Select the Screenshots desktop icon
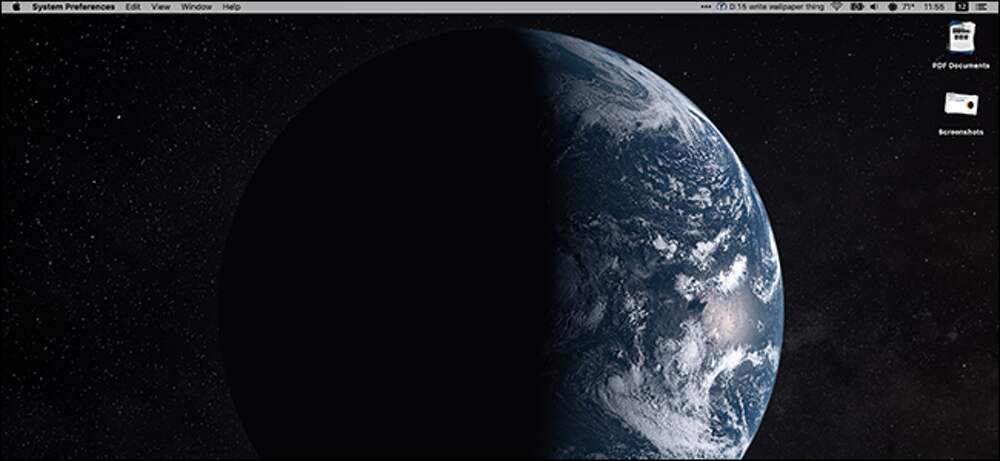The image size is (1000, 461). [961, 105]
